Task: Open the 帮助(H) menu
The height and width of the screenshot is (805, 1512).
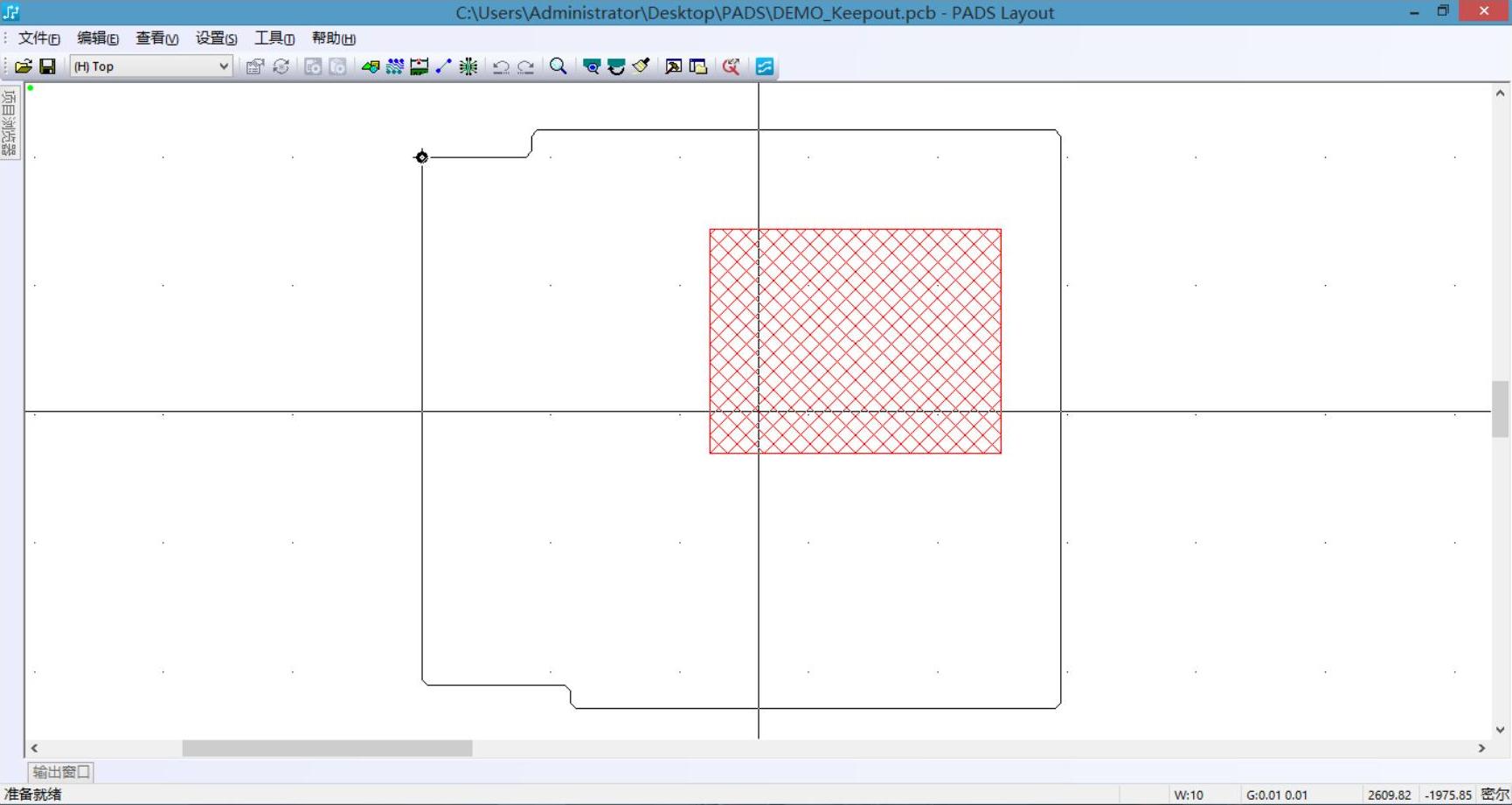Action: [334, 38]
